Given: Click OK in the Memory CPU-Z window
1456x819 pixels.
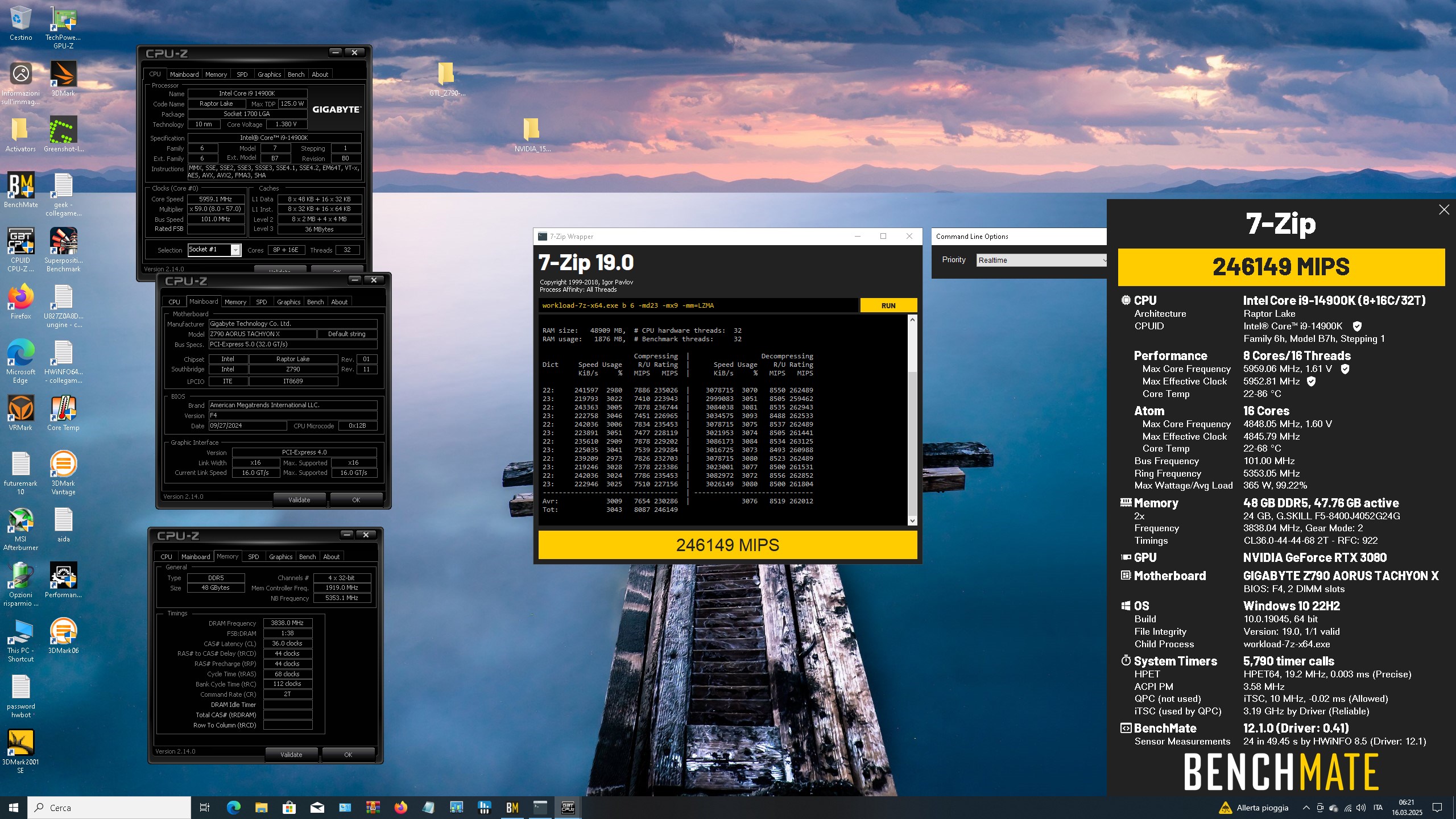Looking at the screenshot, I should 348,755.
